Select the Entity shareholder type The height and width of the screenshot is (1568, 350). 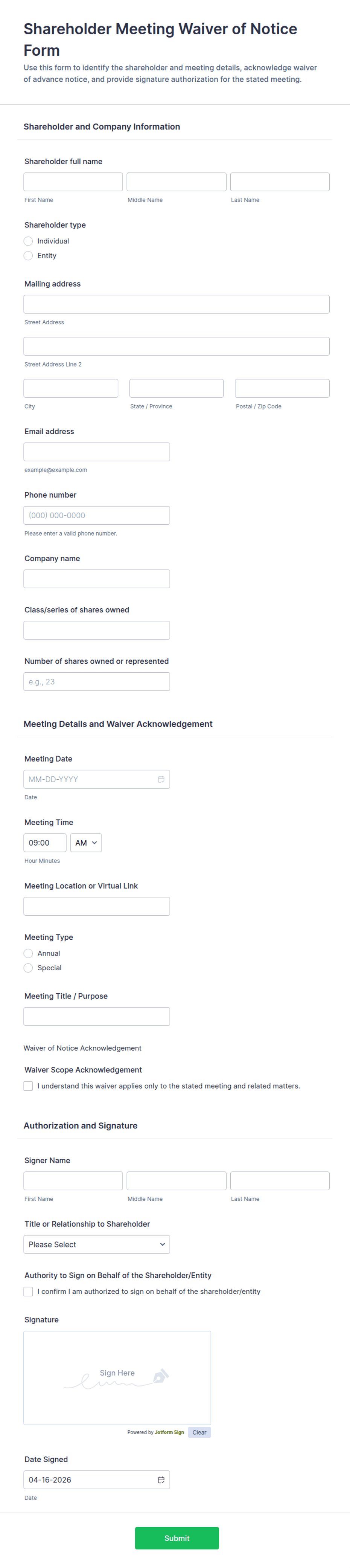[28, 256]
